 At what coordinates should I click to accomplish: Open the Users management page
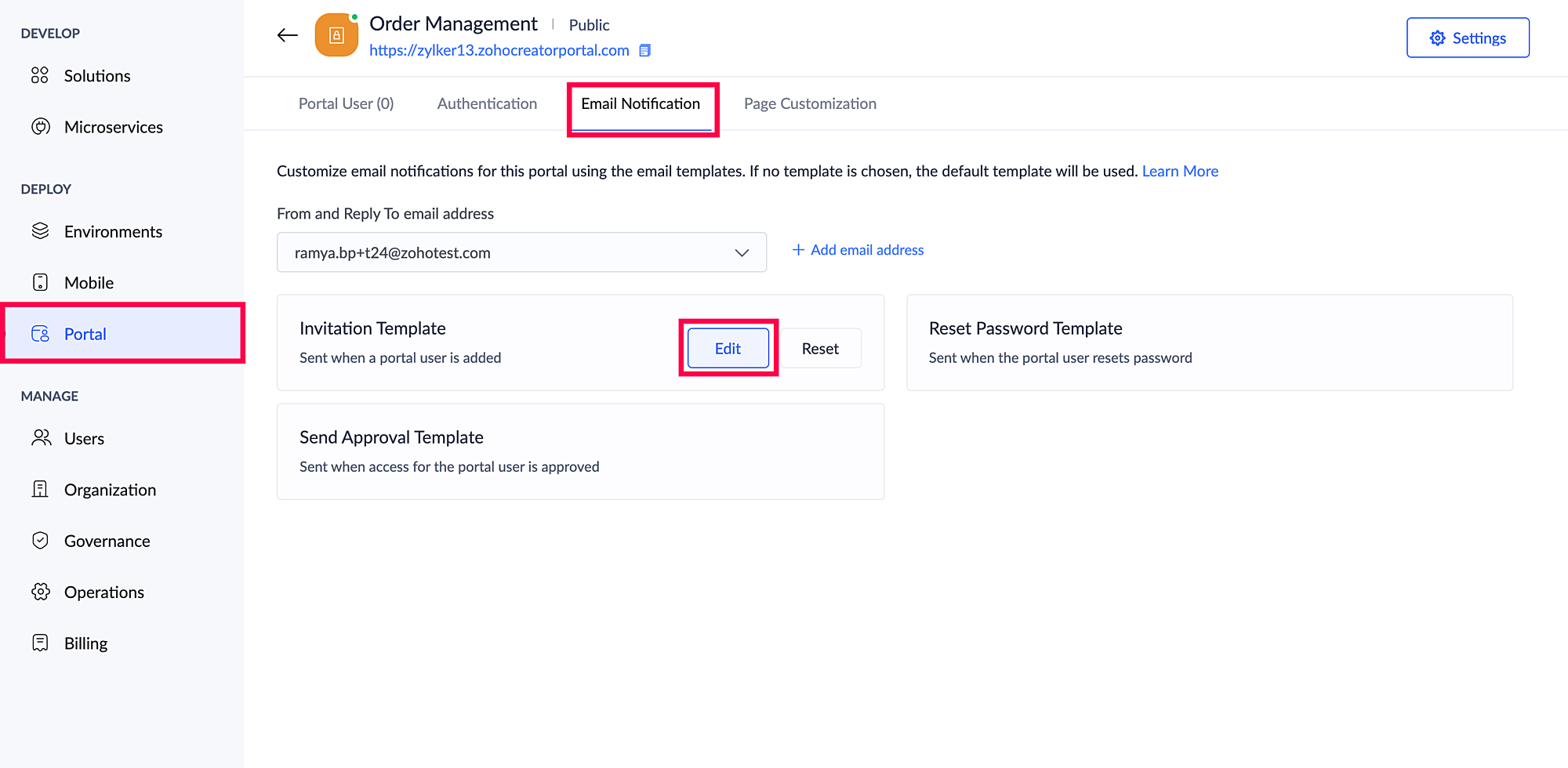[x=84, y=439]
